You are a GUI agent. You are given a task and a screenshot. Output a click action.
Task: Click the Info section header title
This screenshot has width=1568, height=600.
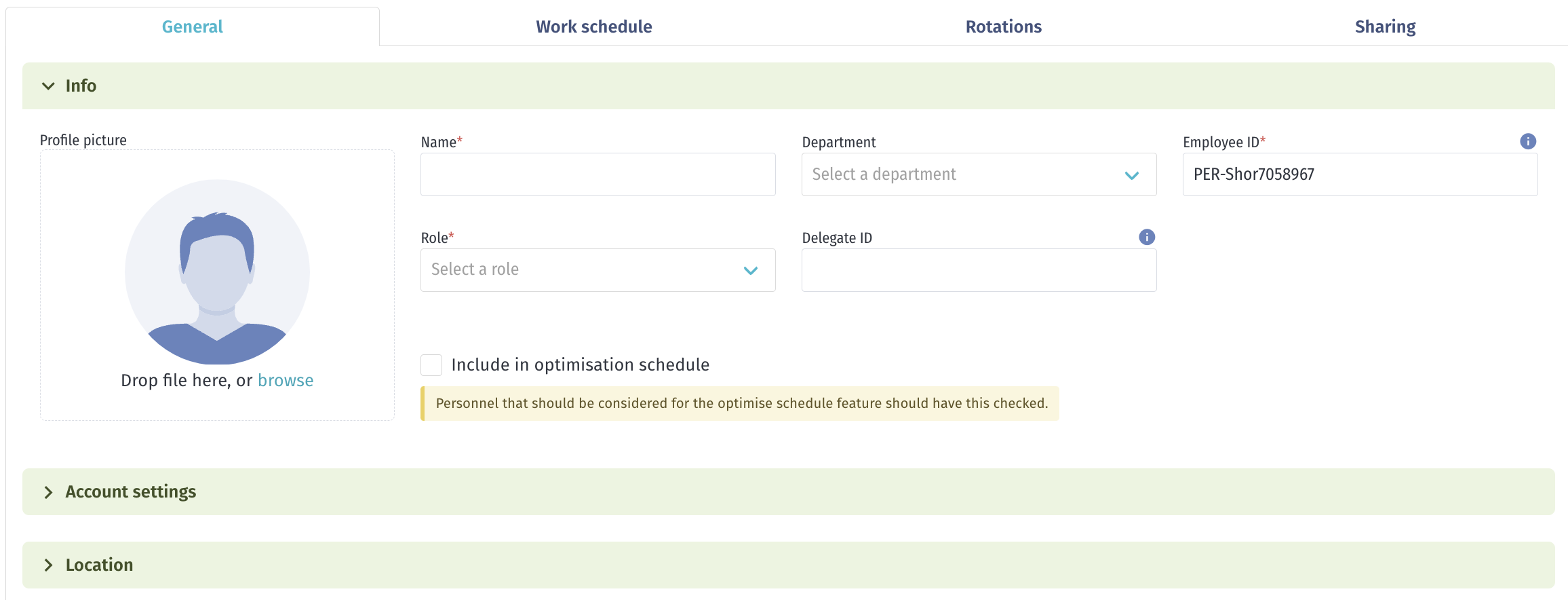coord(81,86)
